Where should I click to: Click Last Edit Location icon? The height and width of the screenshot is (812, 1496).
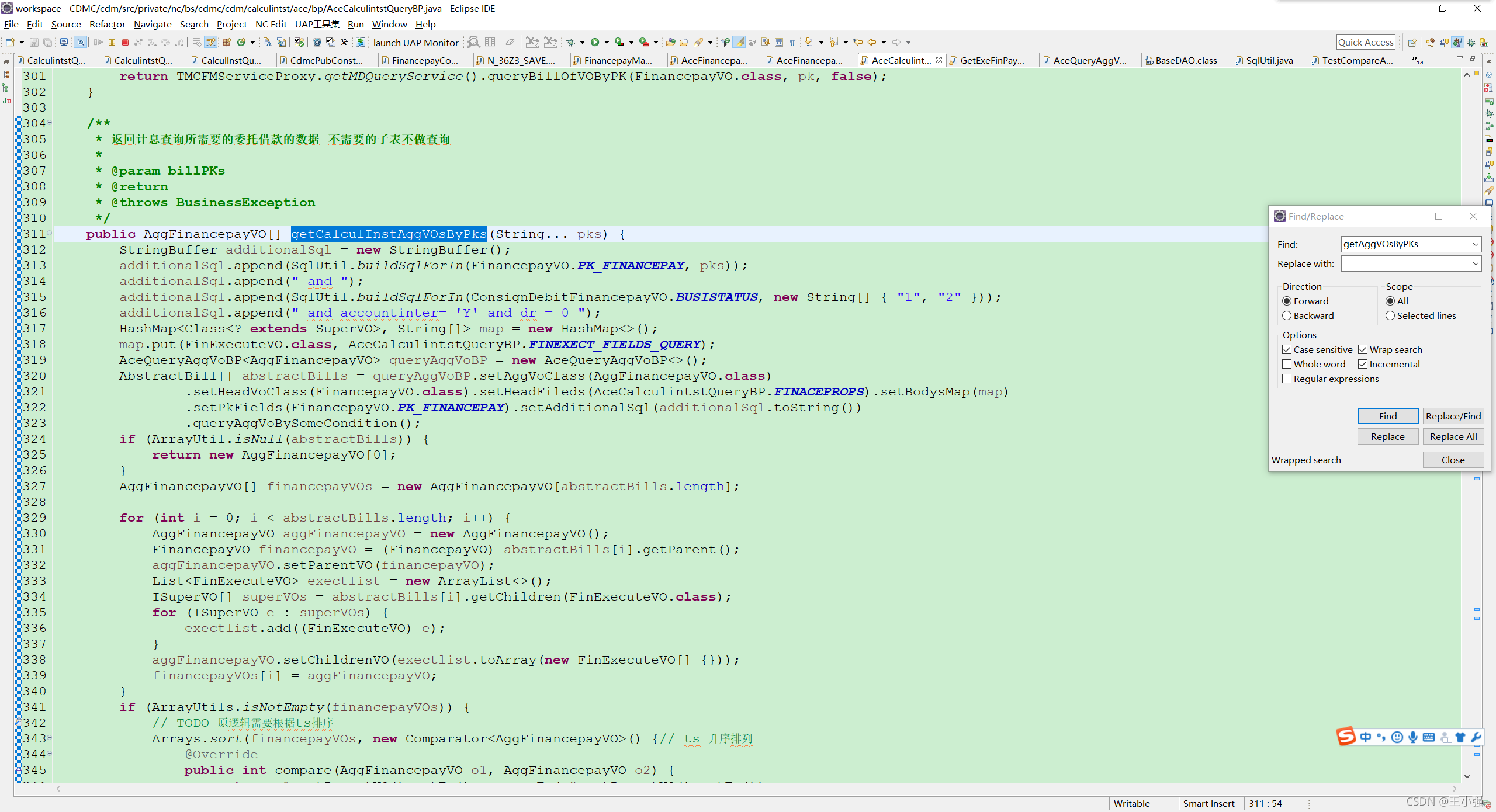tap(857, 42)
